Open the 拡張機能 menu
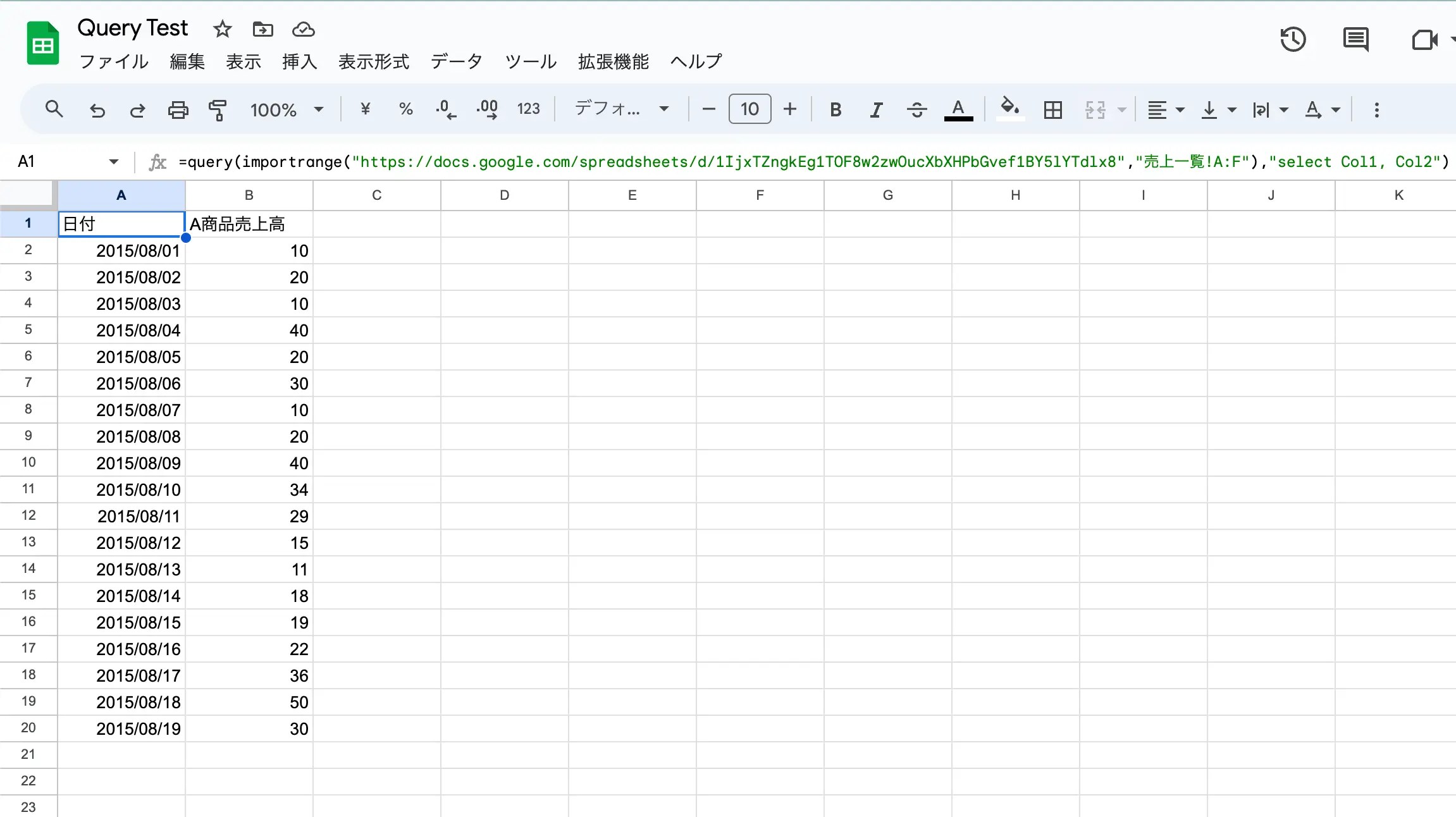The image size is (1456, 817). tap(613, 61)
